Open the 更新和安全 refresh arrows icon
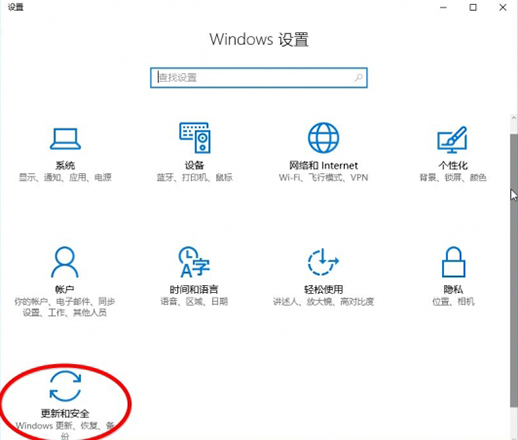The image size is (518, 440). (65, 386)
